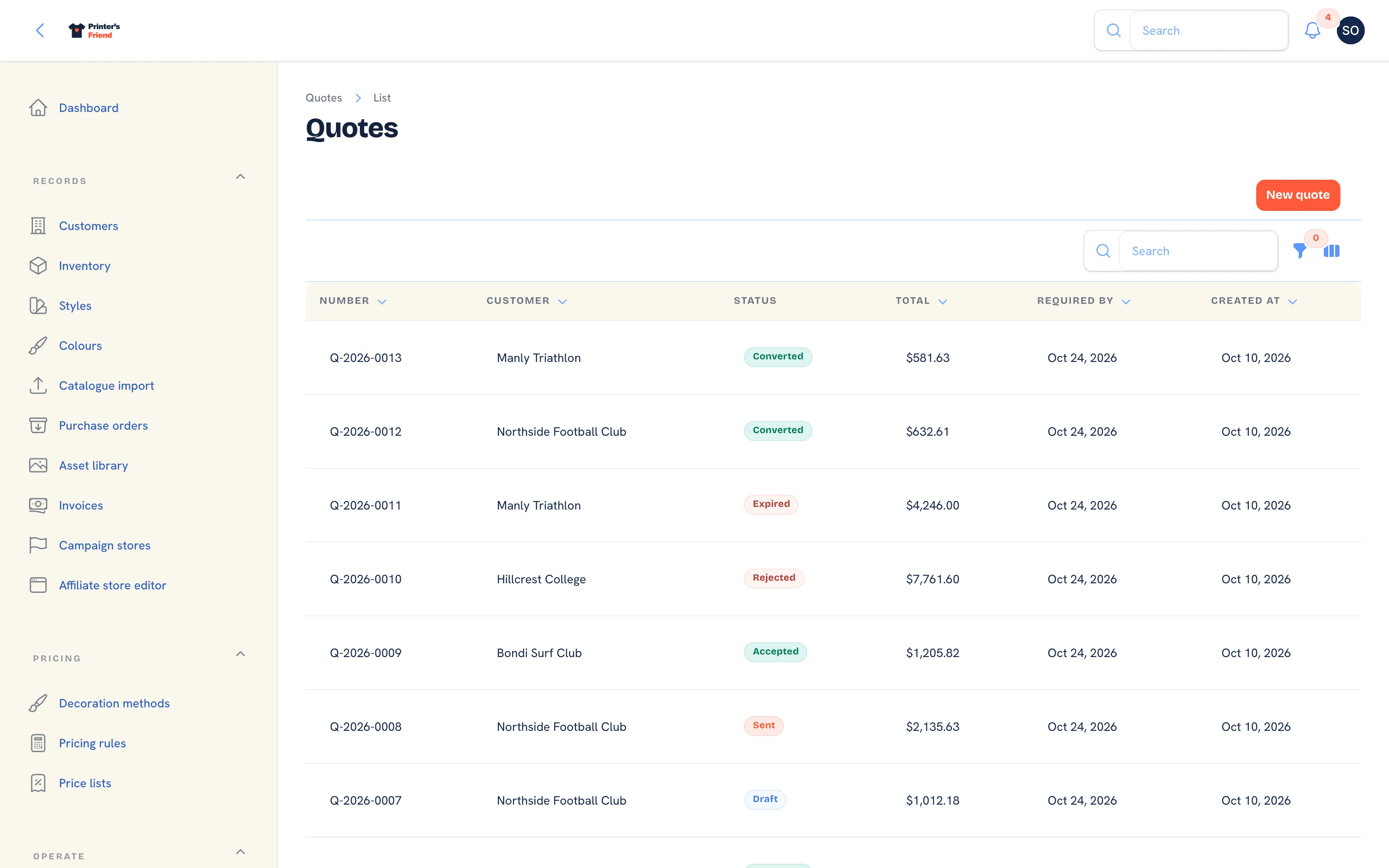Click the Invoices banknote icon
Viewport: 1389px width, 868px height.
tap(38, 505)
